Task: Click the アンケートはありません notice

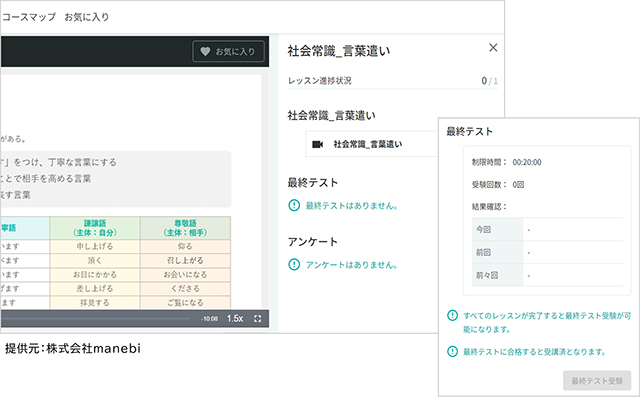Action: 351,265
